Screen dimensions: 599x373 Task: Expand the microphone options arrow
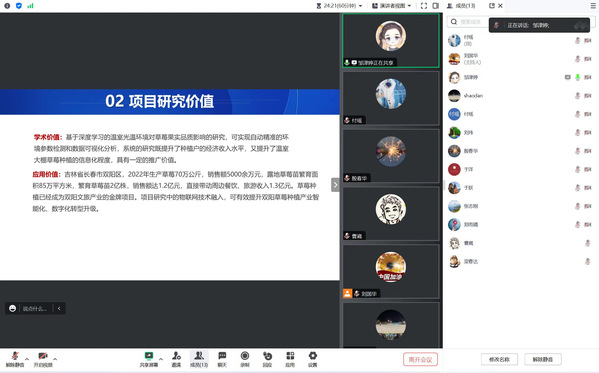pyautogui.click(x=27, y=359)
